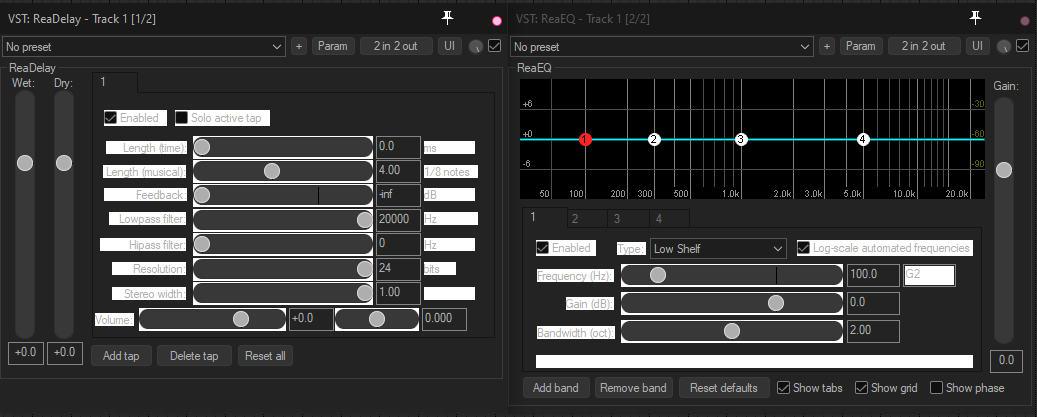1037x417 pixels.
Task: Click the Hipass filter slider handle
Action: (x=202, y=244)
